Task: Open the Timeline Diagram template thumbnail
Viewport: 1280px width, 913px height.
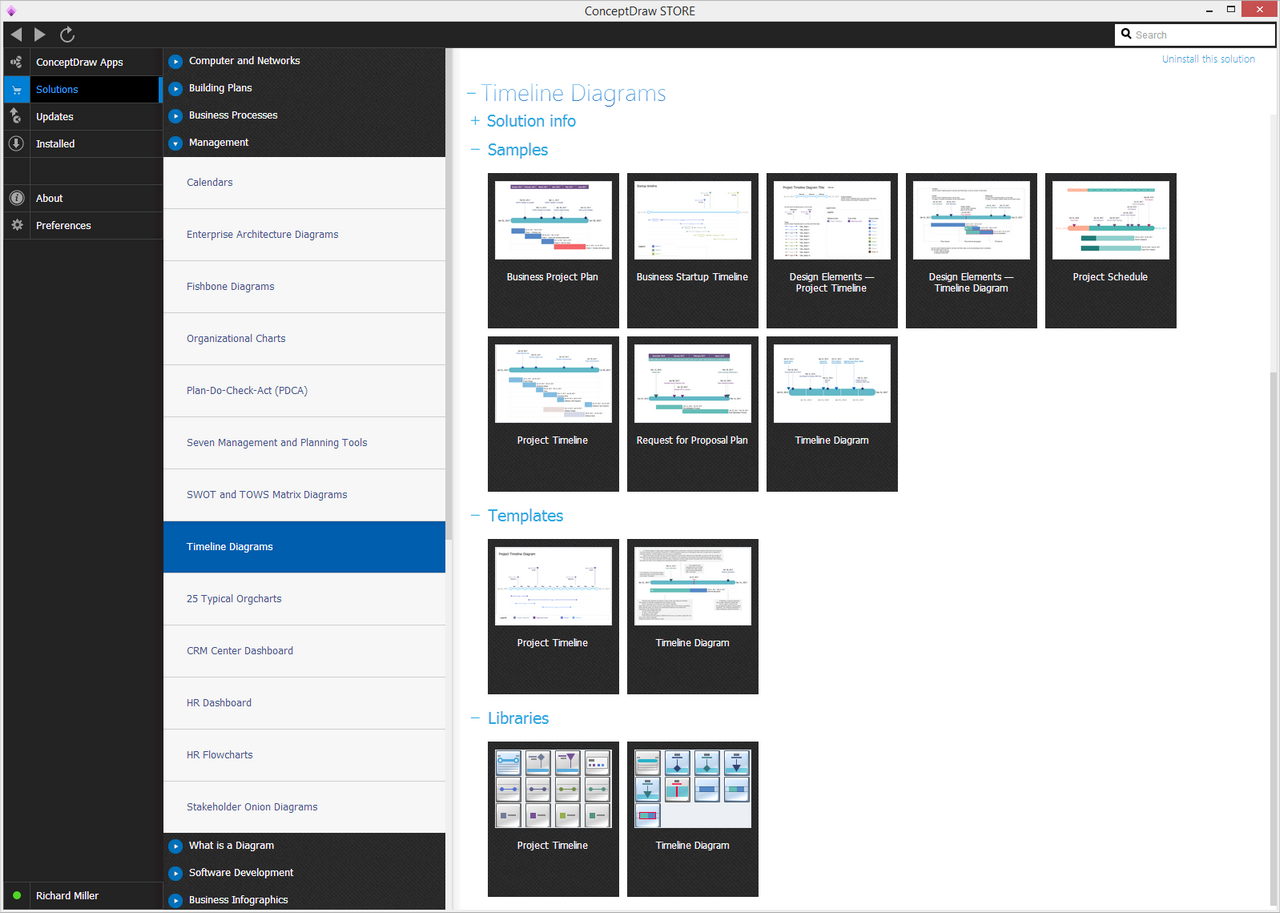Action: pos(692,617)
